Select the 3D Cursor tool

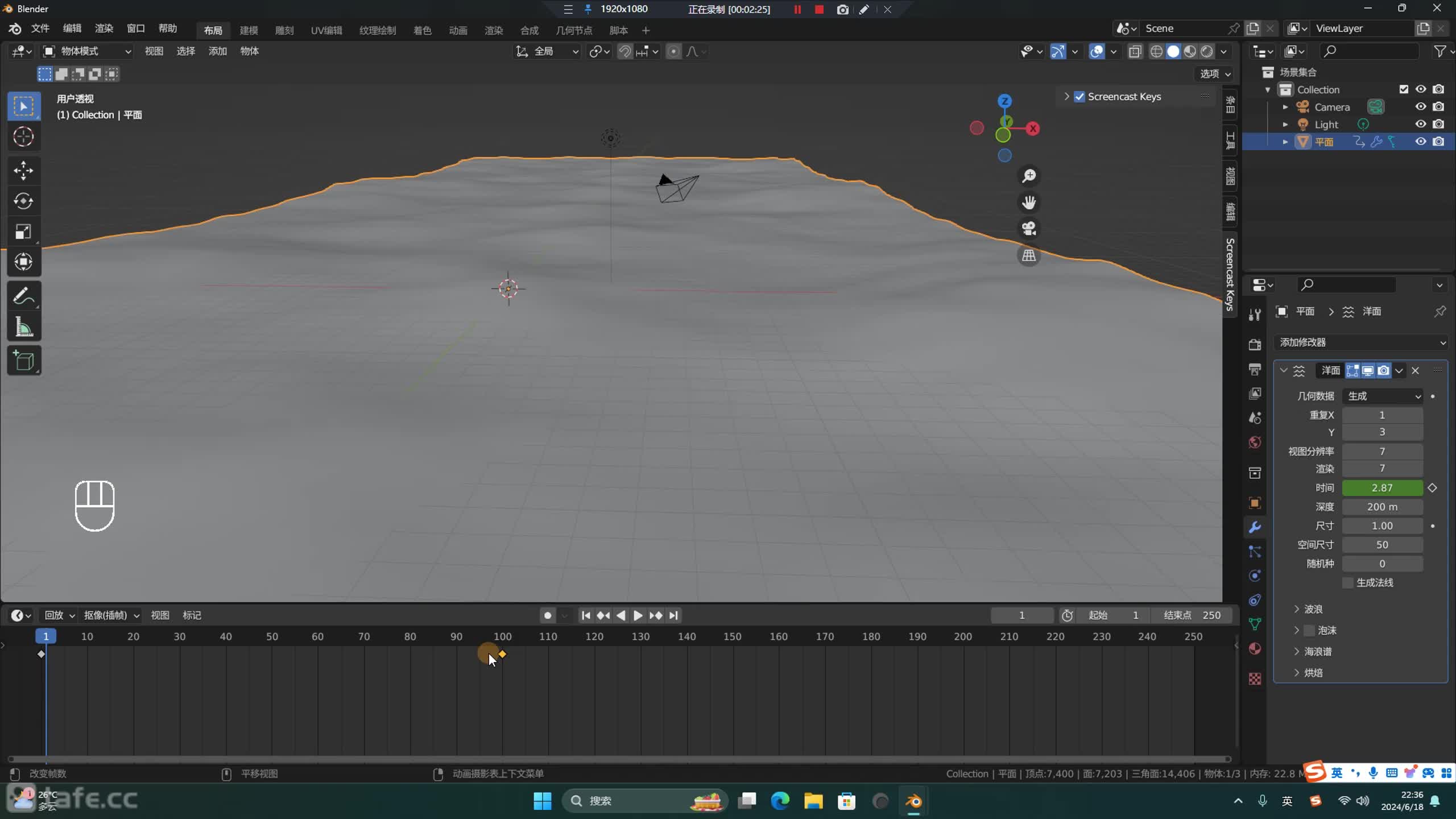point(23,136)
